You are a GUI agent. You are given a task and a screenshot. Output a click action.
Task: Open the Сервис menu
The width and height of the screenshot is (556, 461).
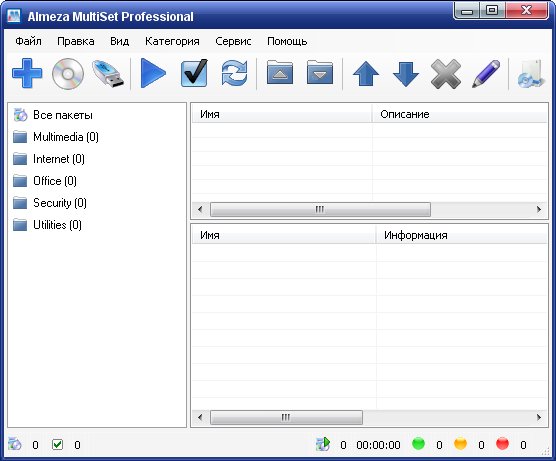pos(233,41)
